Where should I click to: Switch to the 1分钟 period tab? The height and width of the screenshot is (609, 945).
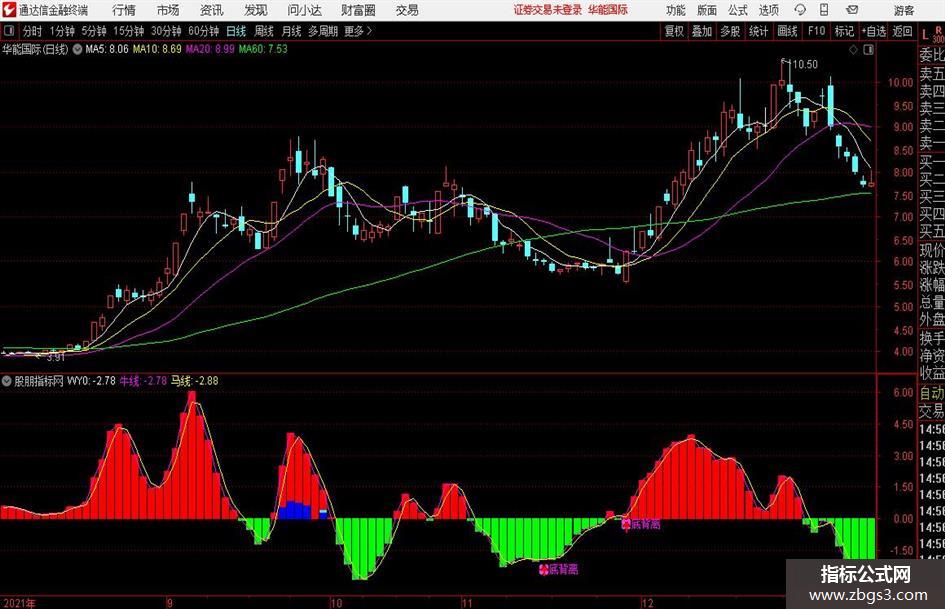[x=61, y=31]
